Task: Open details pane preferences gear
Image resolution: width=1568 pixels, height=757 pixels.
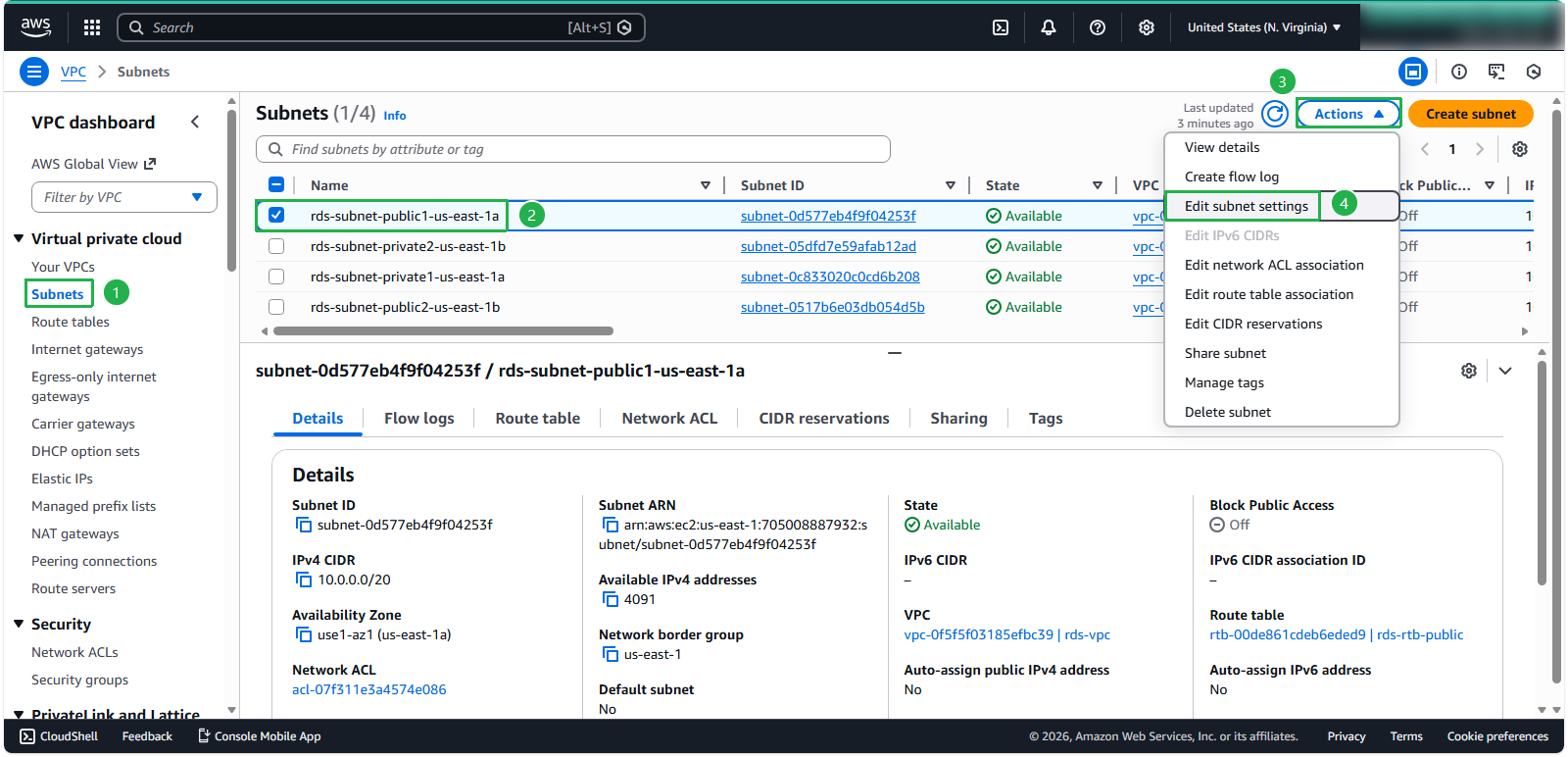Action: 1469,371
